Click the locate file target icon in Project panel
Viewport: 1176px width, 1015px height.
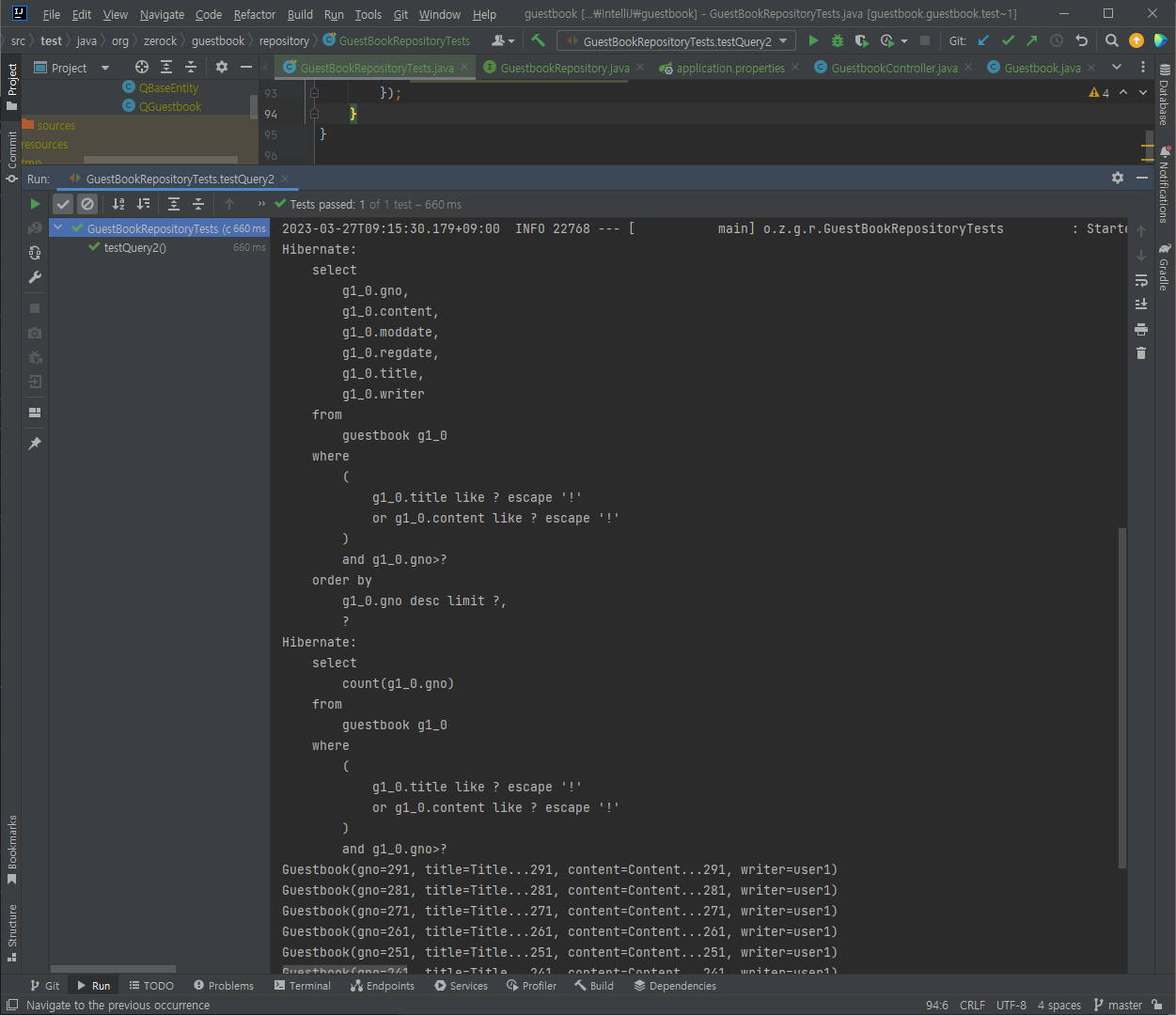point(142,67)
